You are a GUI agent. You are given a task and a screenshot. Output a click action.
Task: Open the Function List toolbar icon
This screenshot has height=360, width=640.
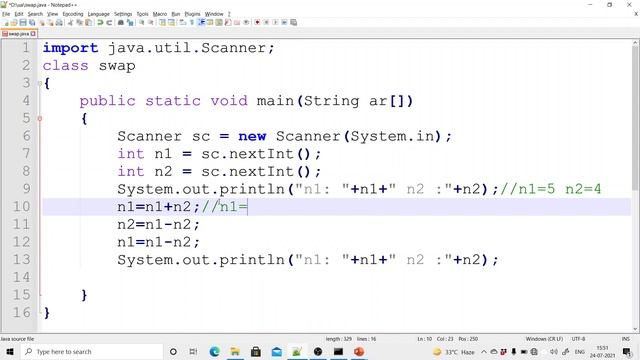pos(228,22)
